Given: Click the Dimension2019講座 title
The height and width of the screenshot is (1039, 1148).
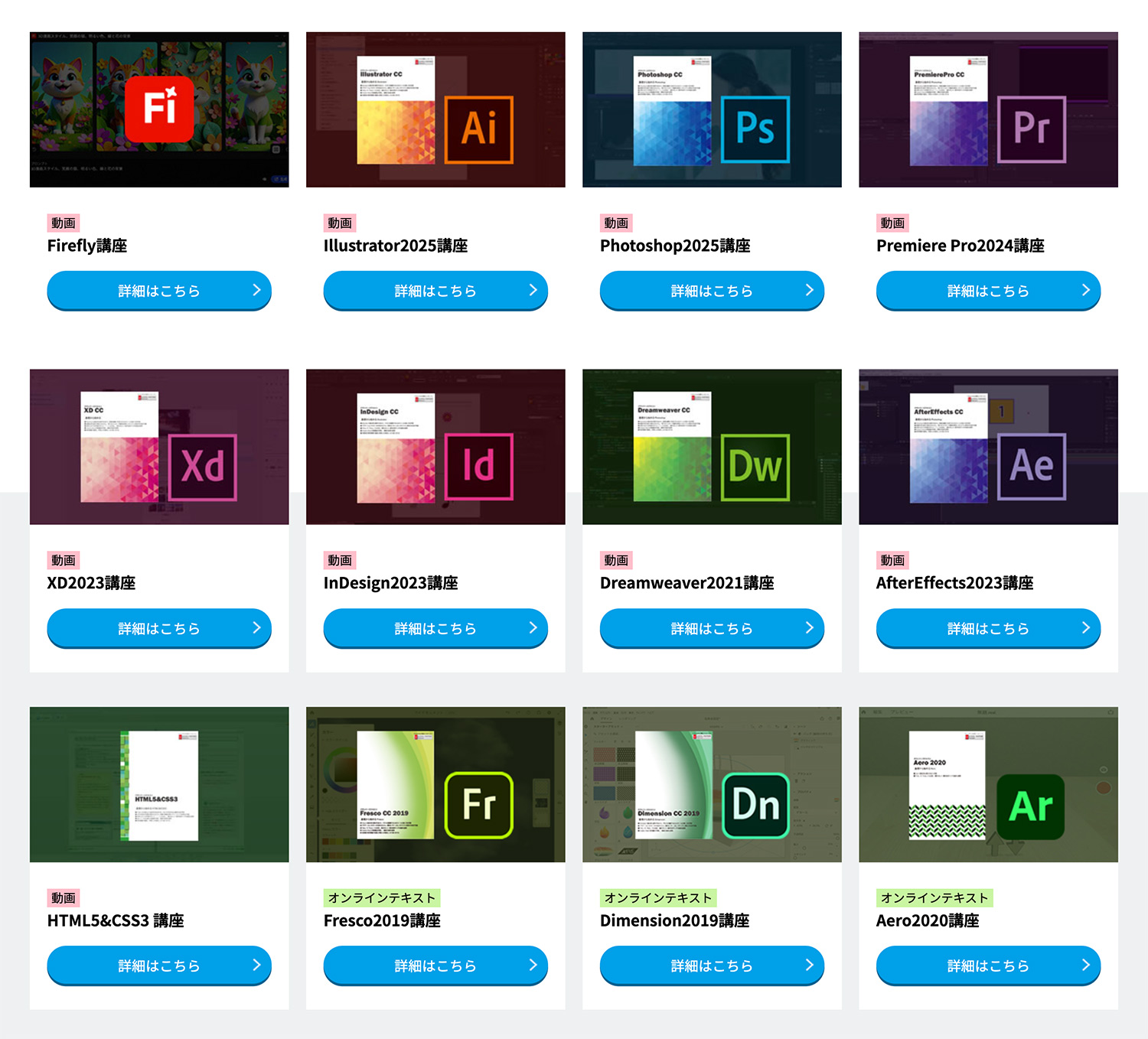Looking at the screenshot, I should click(675, 920).
